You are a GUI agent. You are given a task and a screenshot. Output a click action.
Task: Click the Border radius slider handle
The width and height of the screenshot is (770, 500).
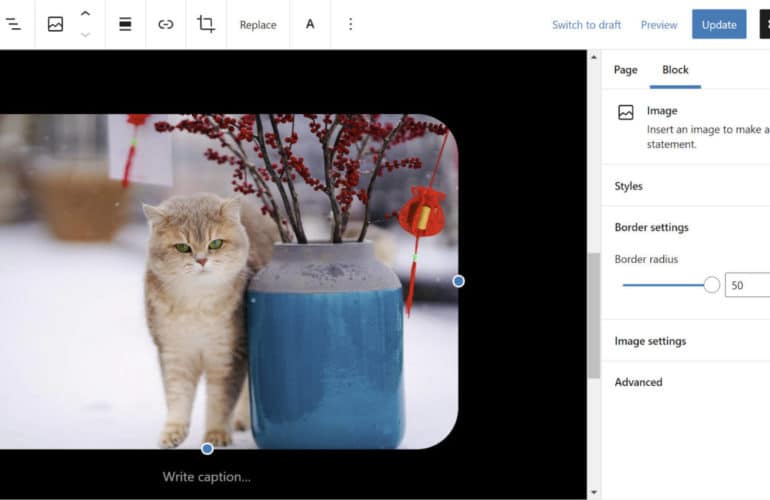(x=712, y=285)
